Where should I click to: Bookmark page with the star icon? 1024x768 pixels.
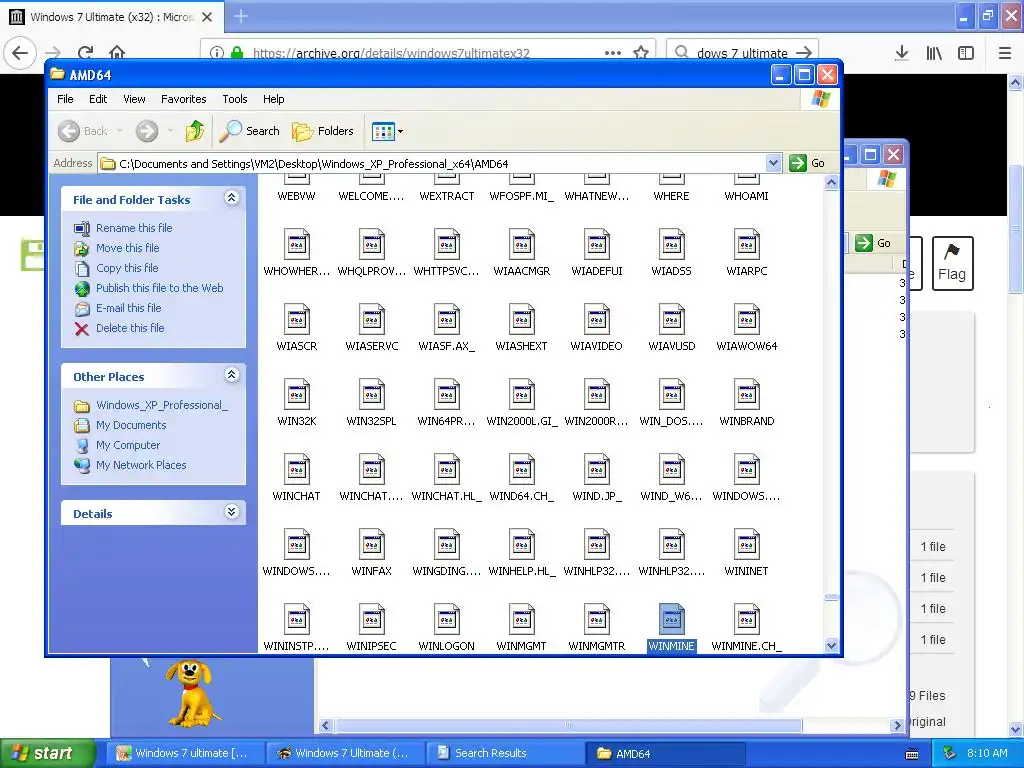641,53
